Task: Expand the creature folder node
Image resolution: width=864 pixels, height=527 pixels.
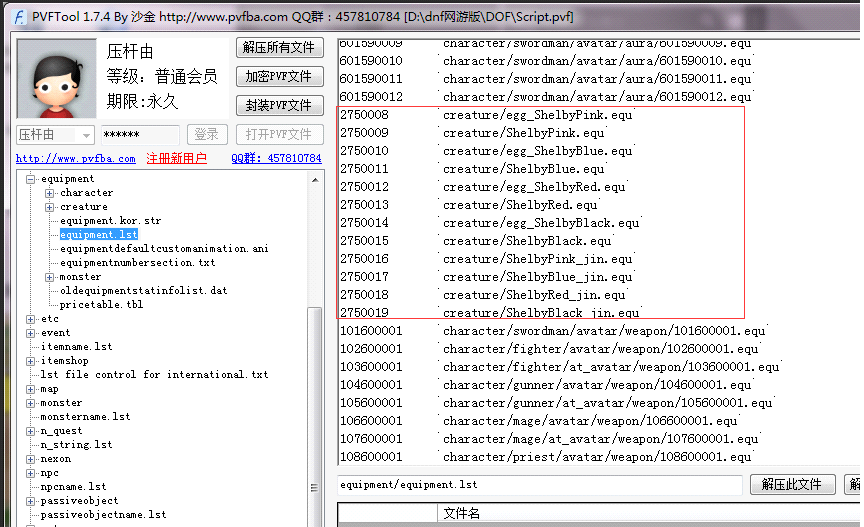Action: pyautogui.click(x=50, y=207)
